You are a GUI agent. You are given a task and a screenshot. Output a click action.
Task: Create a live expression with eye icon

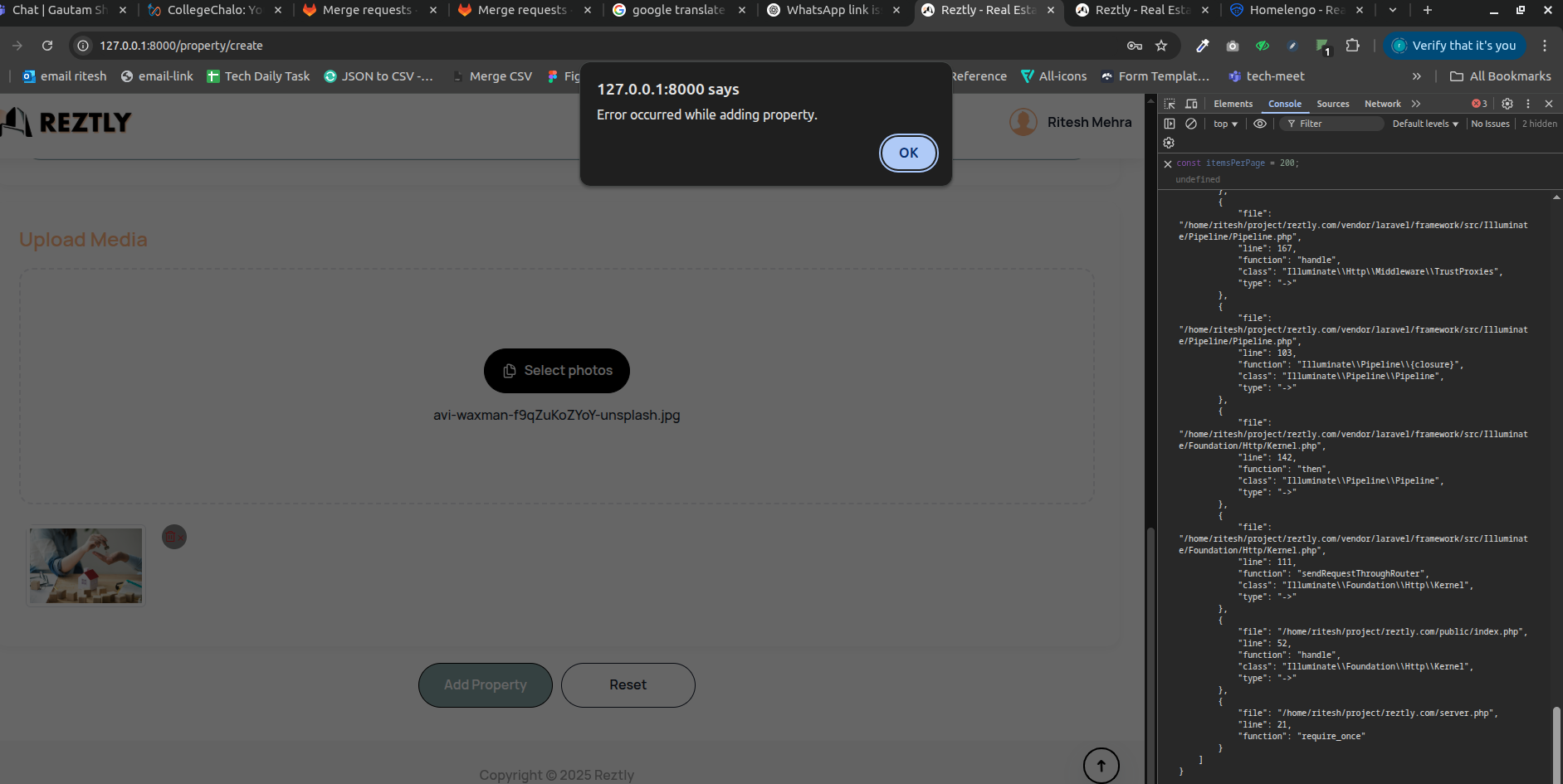1260,124
